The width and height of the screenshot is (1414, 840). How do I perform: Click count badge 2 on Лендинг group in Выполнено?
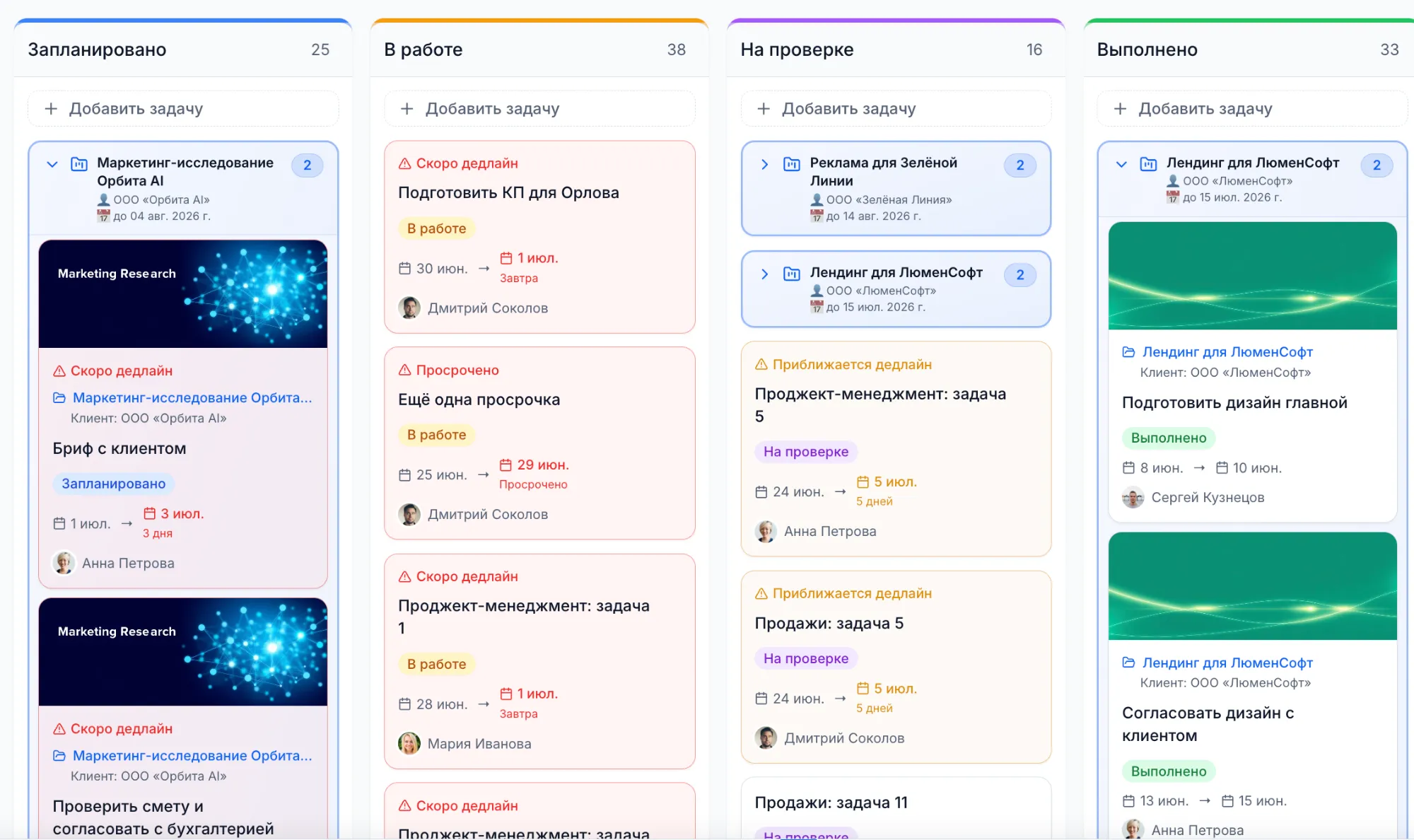1377,165
